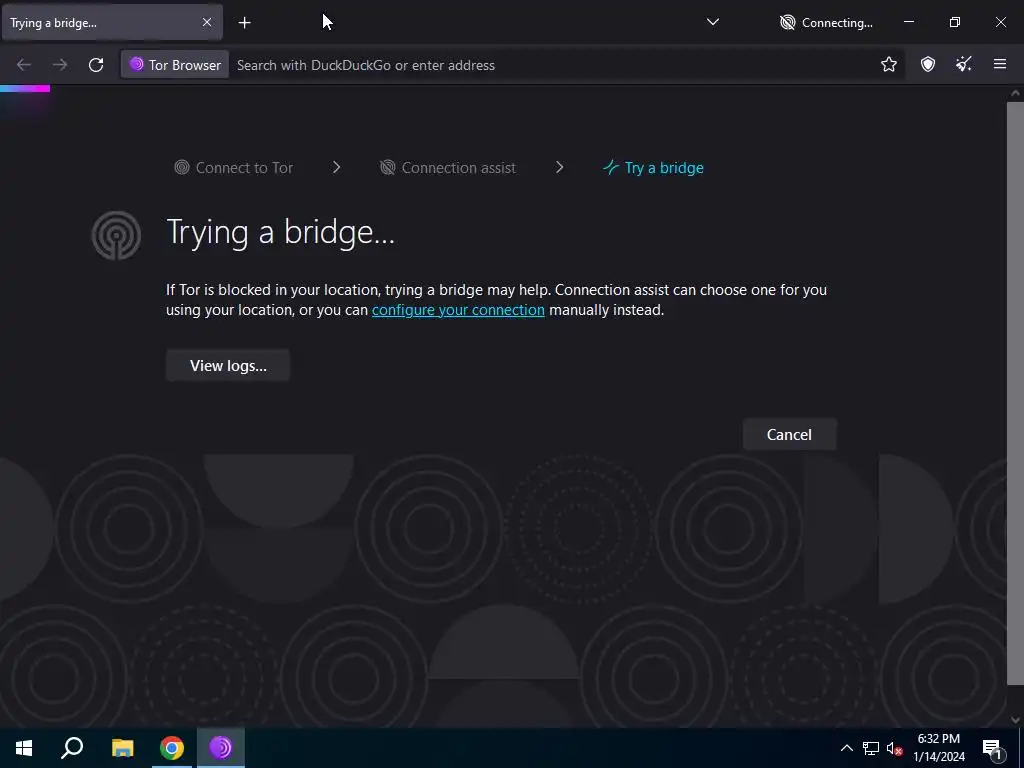Image resolution: width=1024 pixels, height=768 pixels.
Task: Click the muted volume tray icon
Action: tap(894, 748)
